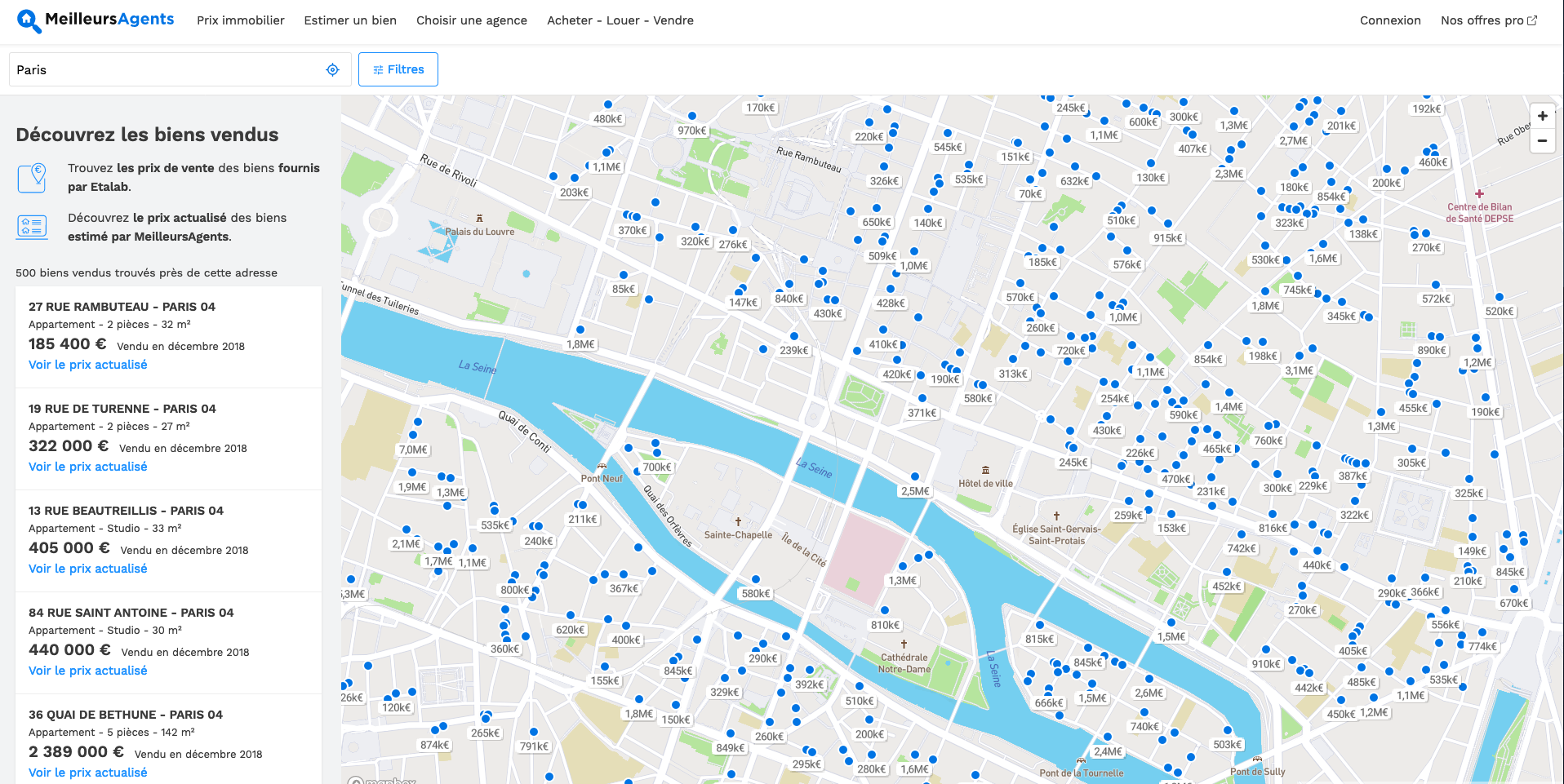Select the 700k€ marker near Pont Neuf
This screenshot has height=784, width=1564.
click(657, 467)
